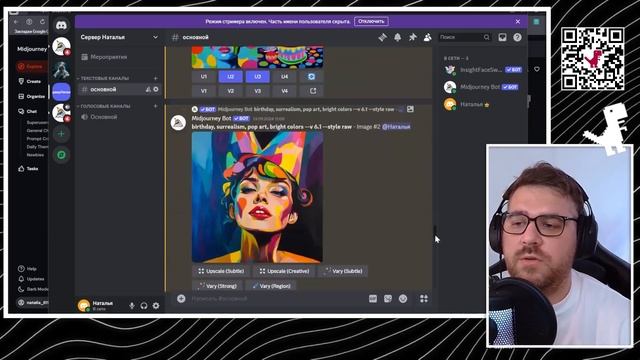The width and height of the screenshot is (640, 360).
Task: Open the emoji picker icon
Action: pos(403,299)
